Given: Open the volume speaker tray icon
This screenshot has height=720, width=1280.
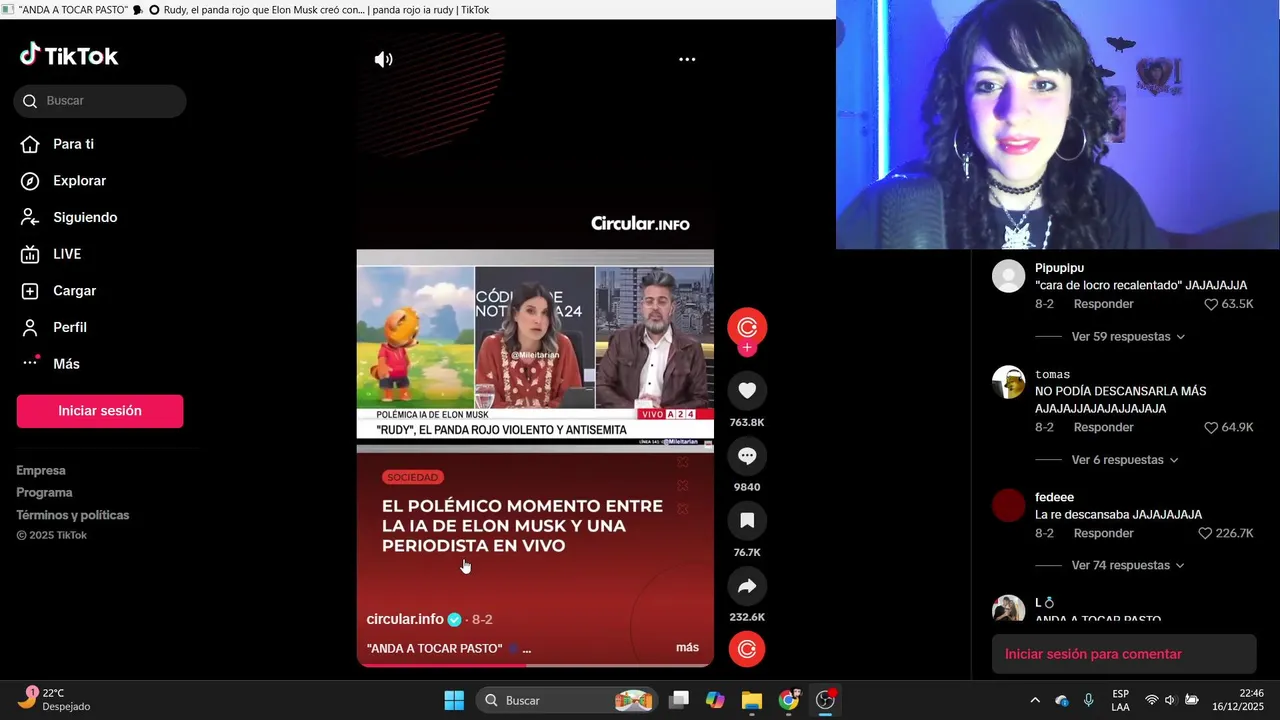Looking at the screenshot, I should [x=1170, y=700].
